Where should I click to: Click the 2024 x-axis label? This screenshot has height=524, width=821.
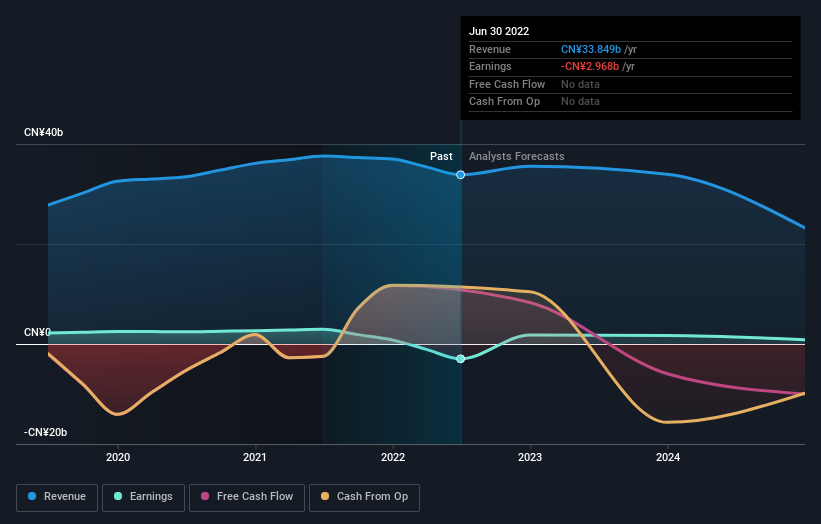point(668,457)
